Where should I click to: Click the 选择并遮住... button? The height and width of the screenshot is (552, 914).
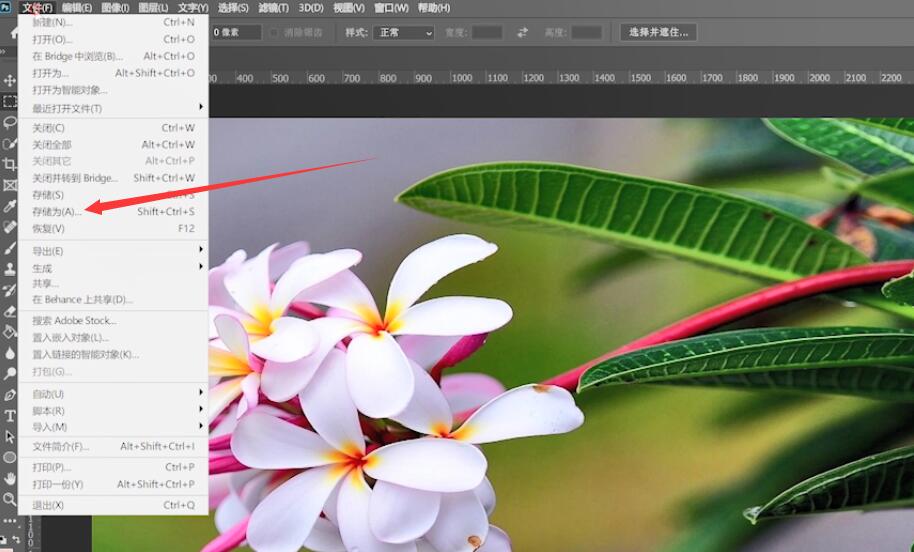[x=658, y=33]
